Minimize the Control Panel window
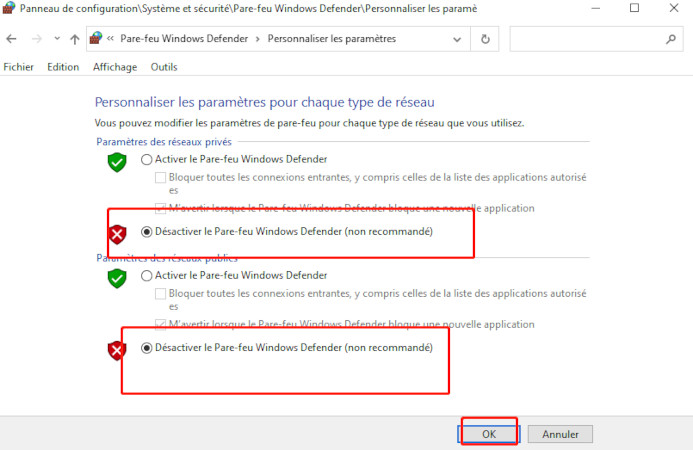This screenshot has width=693, height=450. pyautogui.click(x=595, y=8)
